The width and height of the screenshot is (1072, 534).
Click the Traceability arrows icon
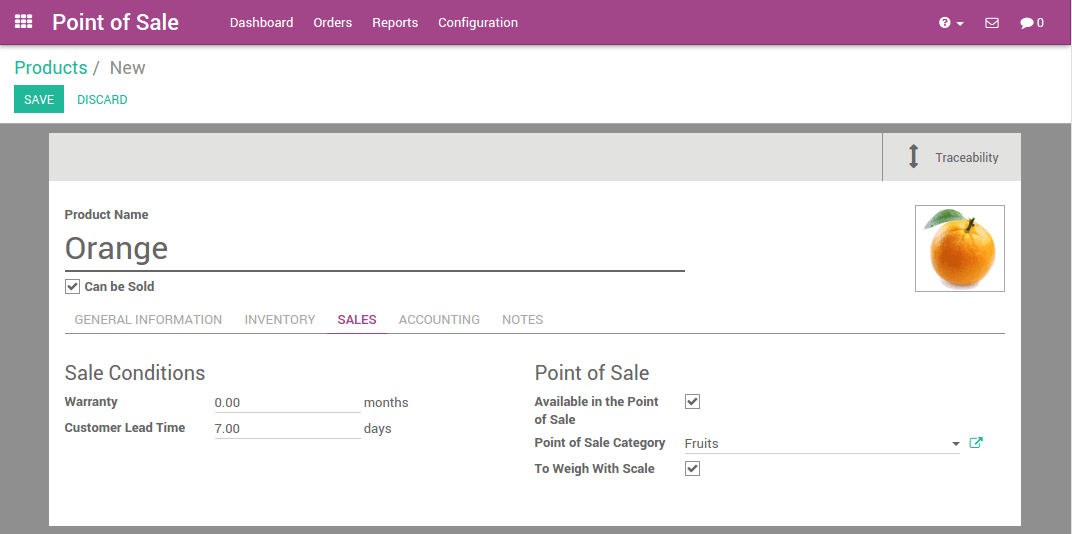(913, 157)
